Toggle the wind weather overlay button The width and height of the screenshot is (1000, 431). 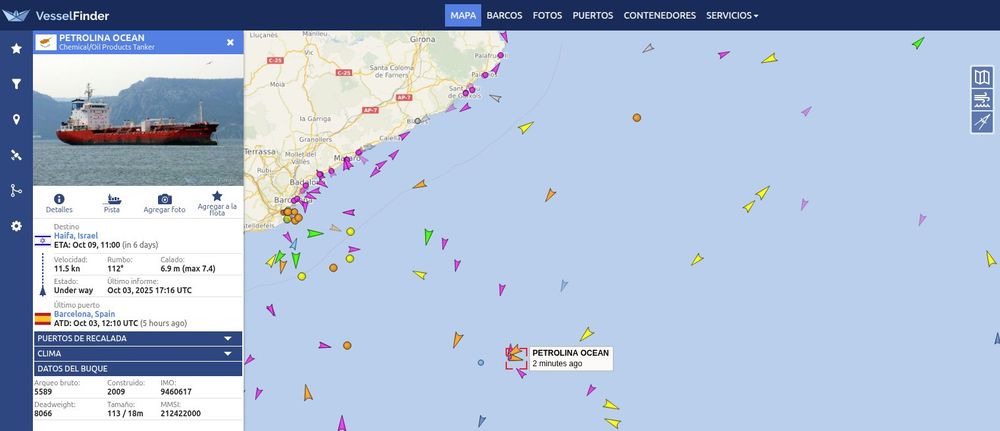pyautogui.click(x=982, y=99)
